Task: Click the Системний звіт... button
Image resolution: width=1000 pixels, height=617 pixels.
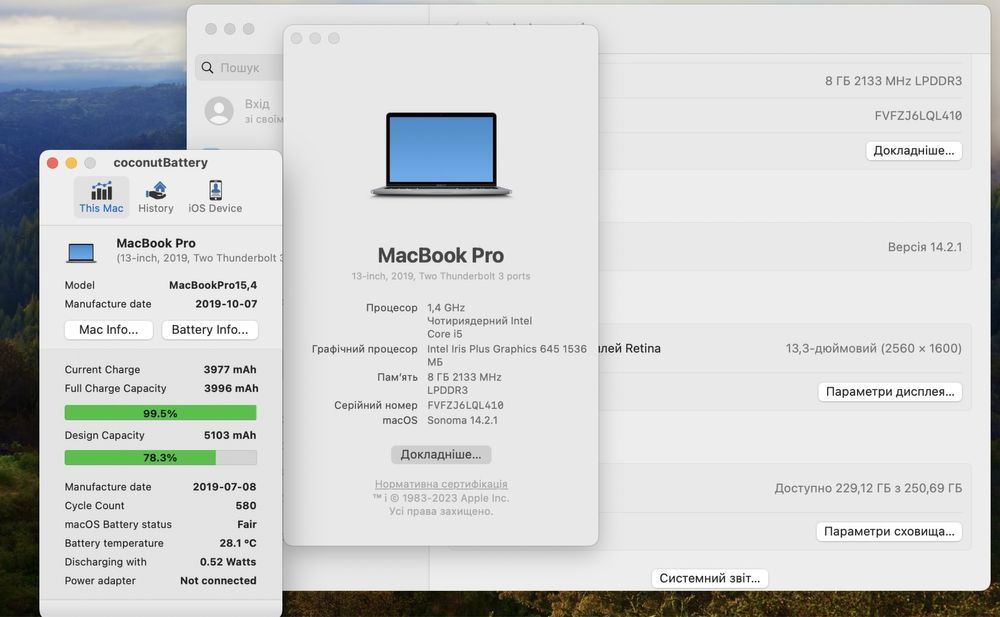Action: (710, 578)
